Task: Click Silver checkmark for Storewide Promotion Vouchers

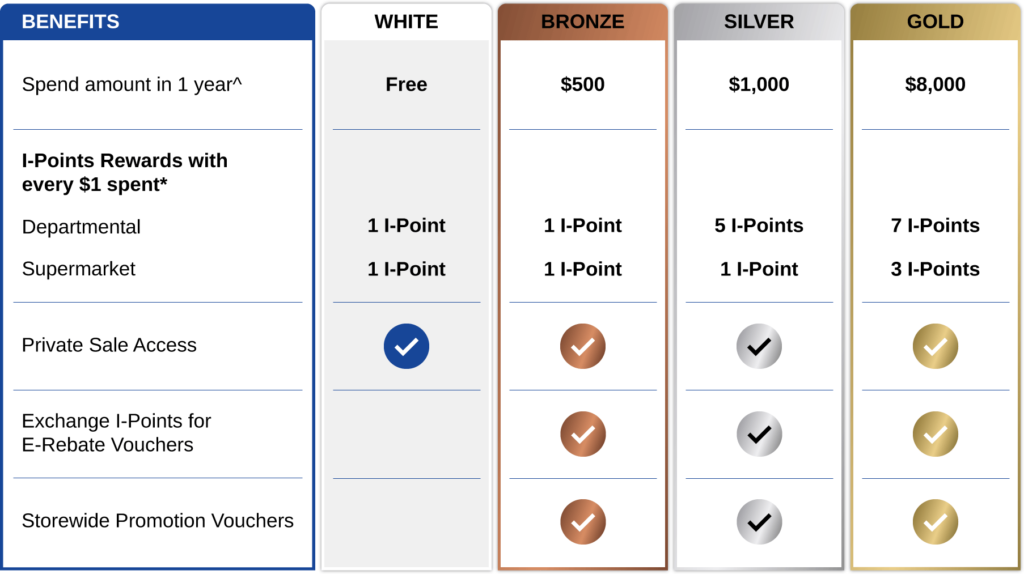Action: click(x=759, y=521)
